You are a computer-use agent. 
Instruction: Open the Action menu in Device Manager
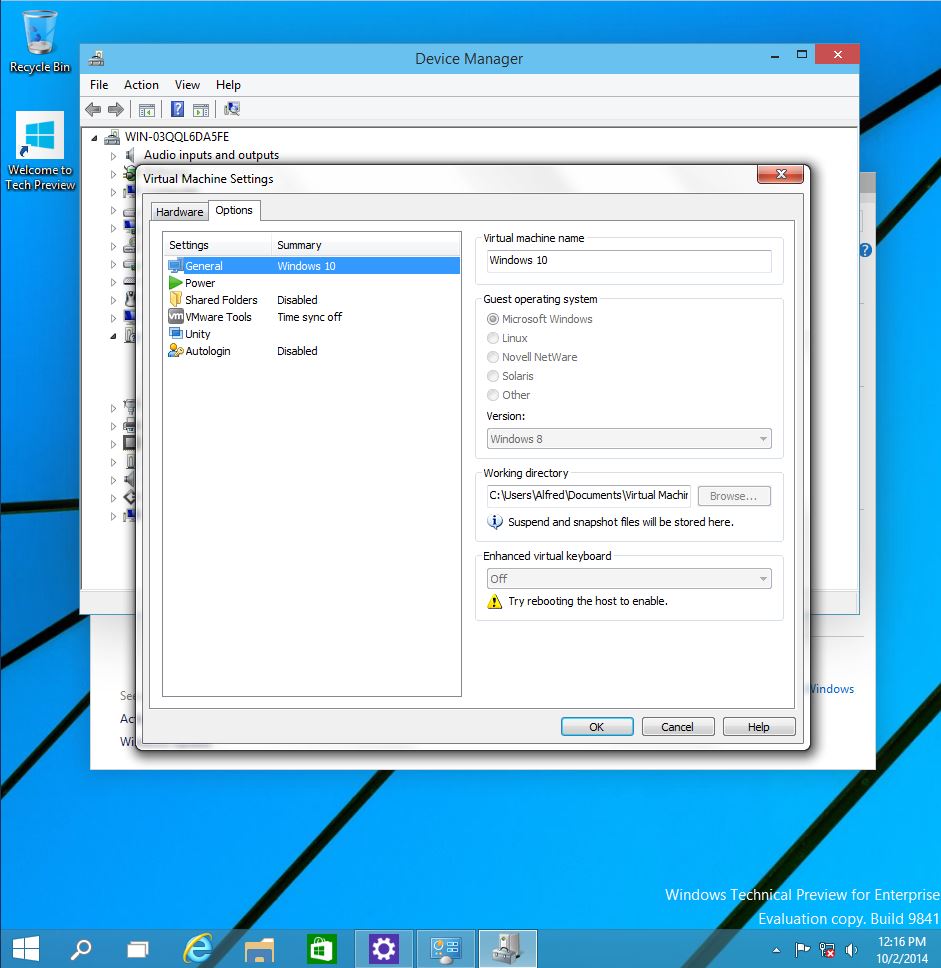pos(141,85)
